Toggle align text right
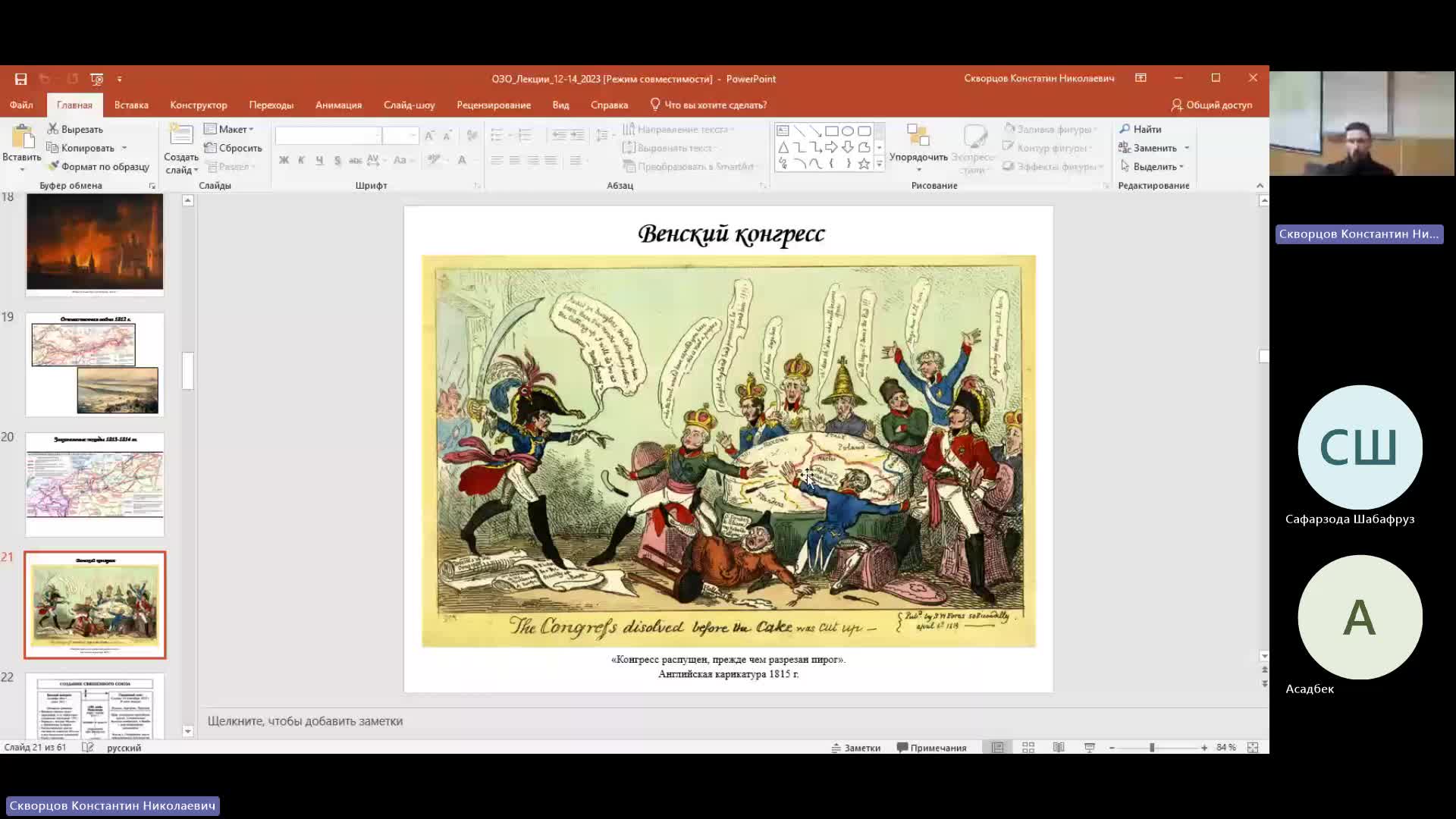Viewport: 1456px width, 819px height. point(533,160)
